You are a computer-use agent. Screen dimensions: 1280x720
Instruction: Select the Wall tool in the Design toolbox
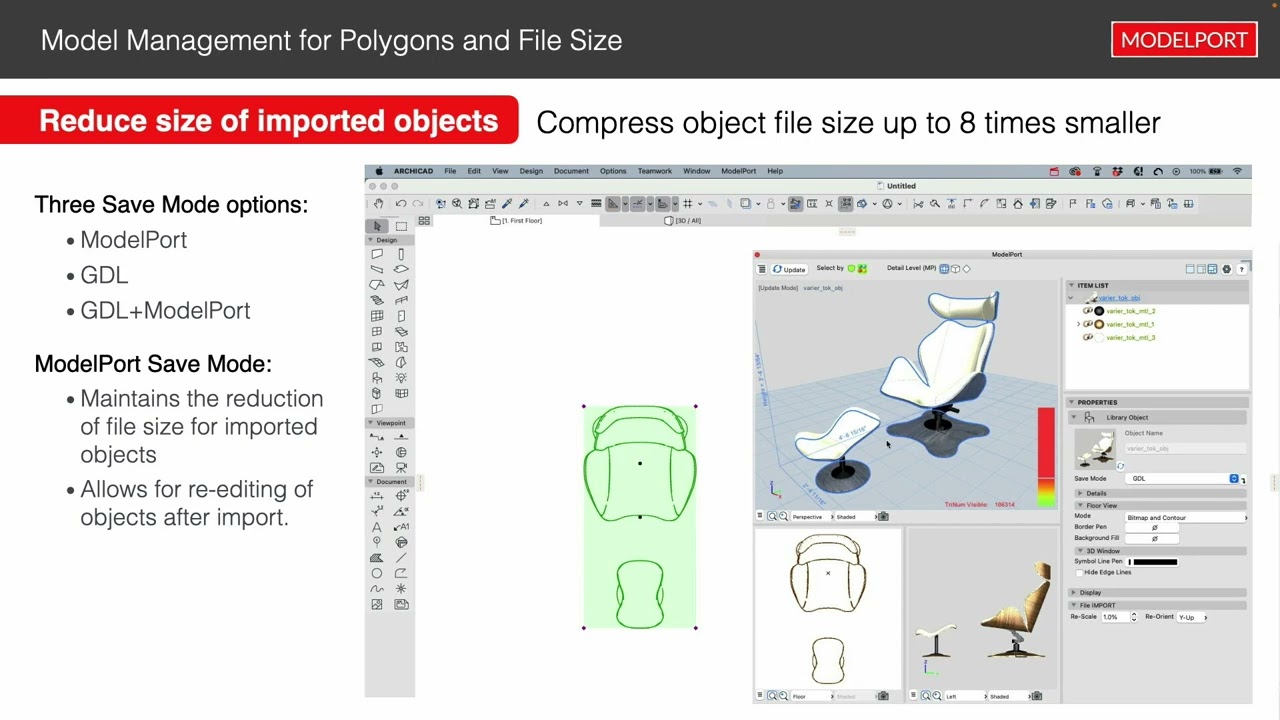[377, 254]
